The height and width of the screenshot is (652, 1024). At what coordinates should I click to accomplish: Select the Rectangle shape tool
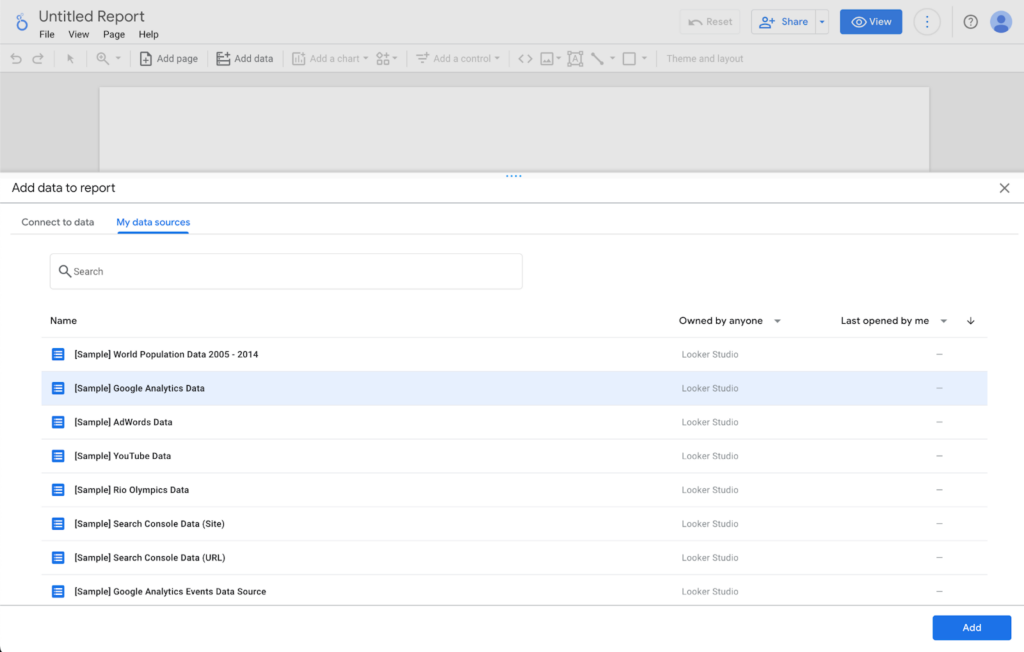629,59
